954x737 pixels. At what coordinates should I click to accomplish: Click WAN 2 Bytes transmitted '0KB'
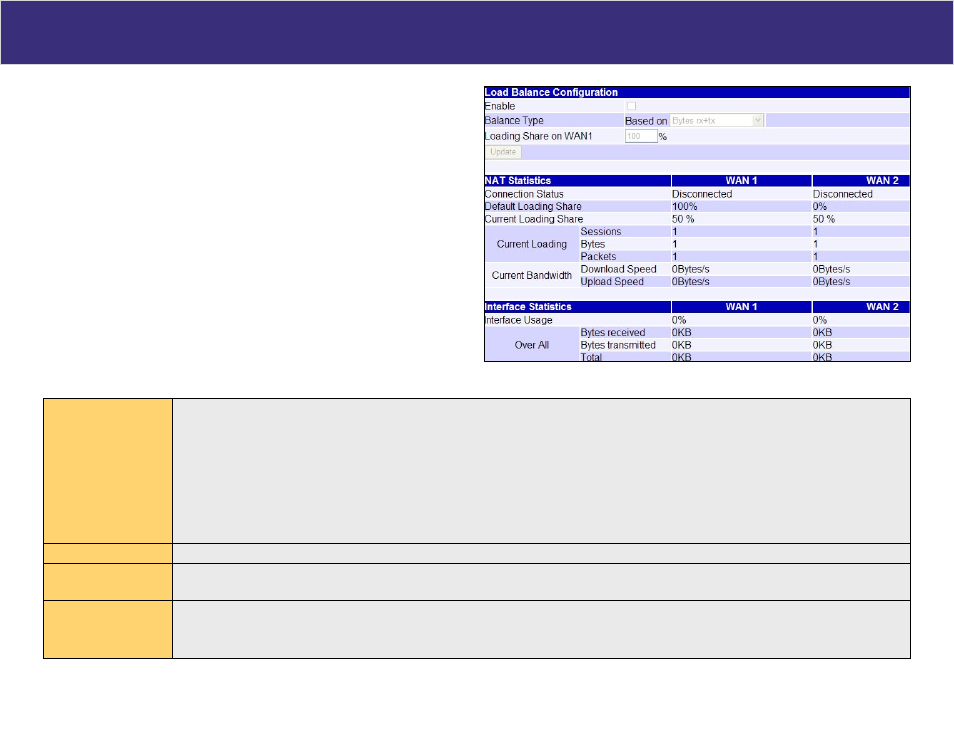coord(823,345)
